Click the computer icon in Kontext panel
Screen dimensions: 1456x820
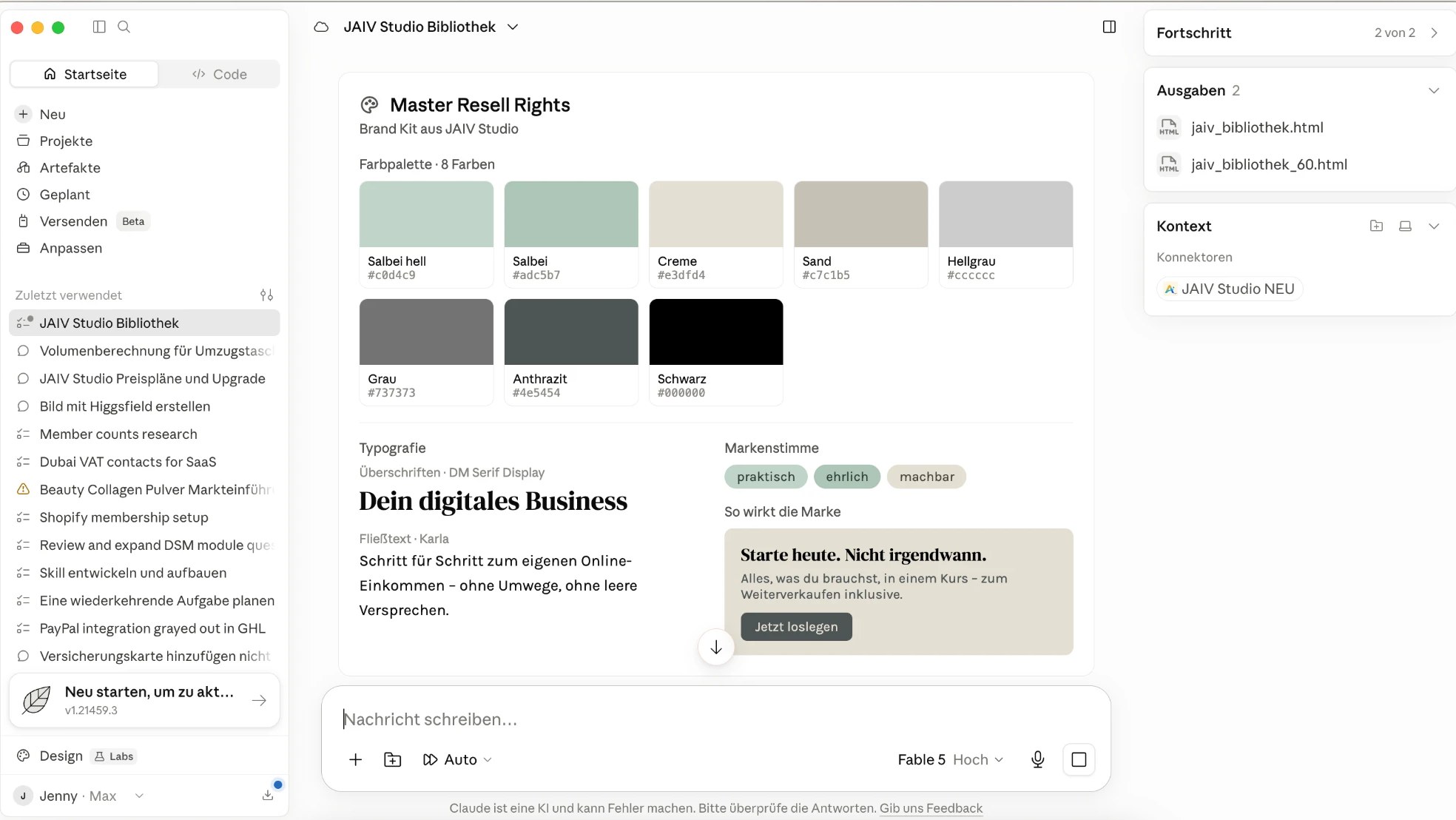(1405, 226)
